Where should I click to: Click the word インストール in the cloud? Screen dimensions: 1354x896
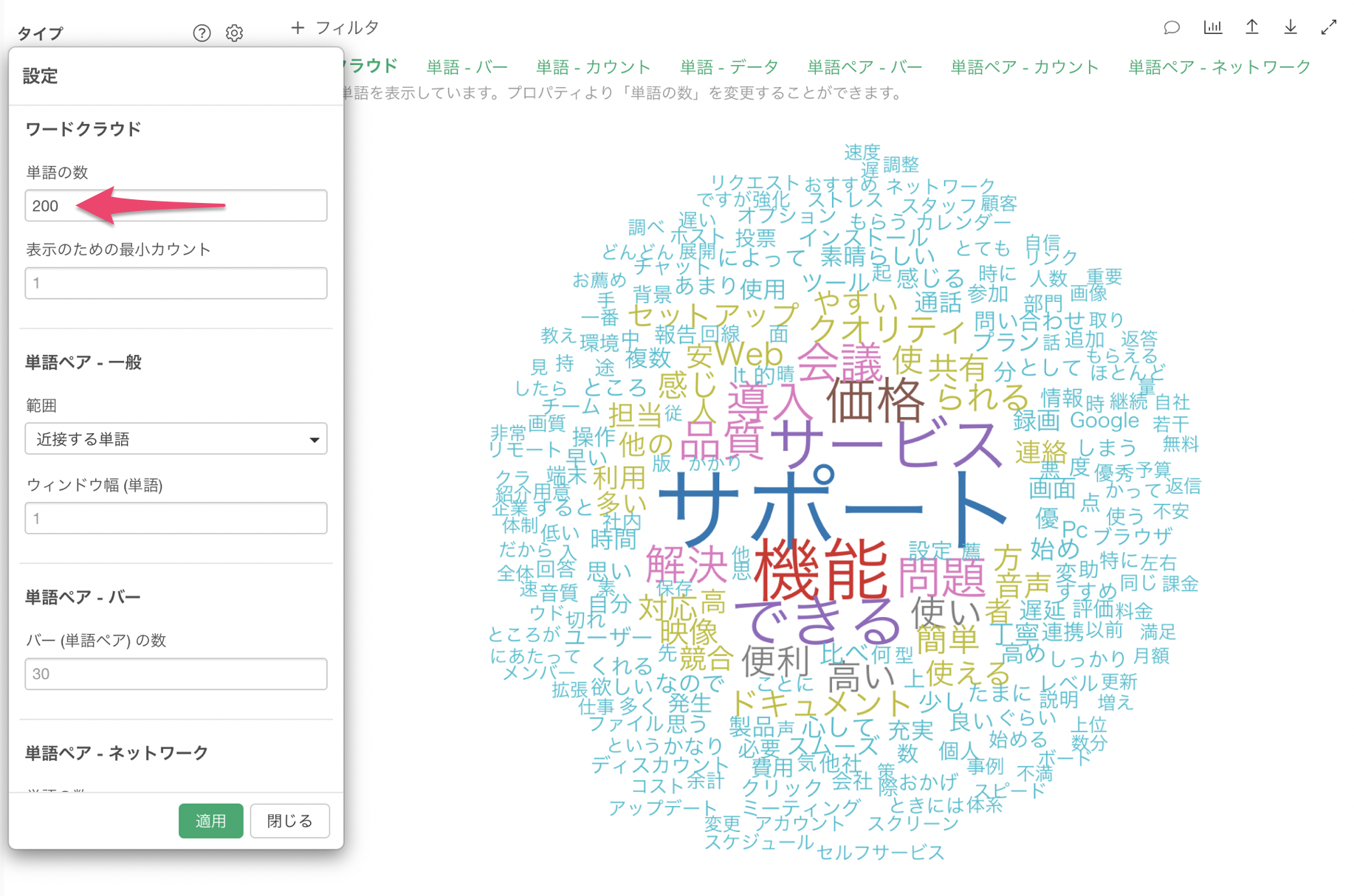point(863,238)
